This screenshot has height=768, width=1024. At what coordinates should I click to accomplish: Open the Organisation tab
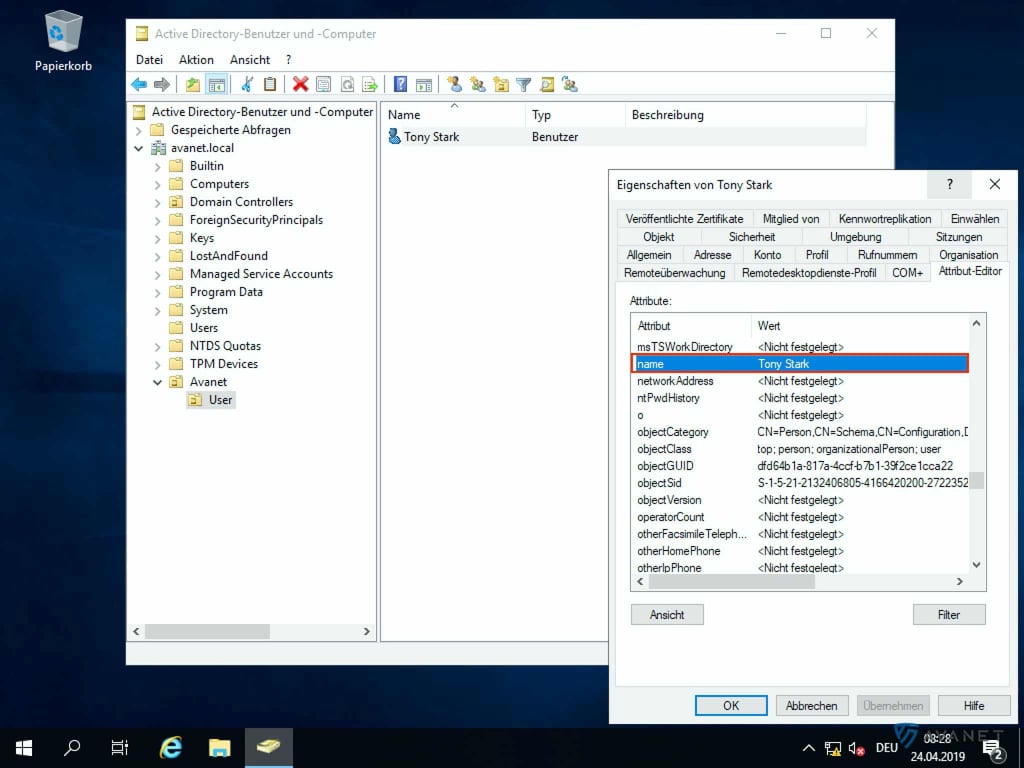[968, 255]
